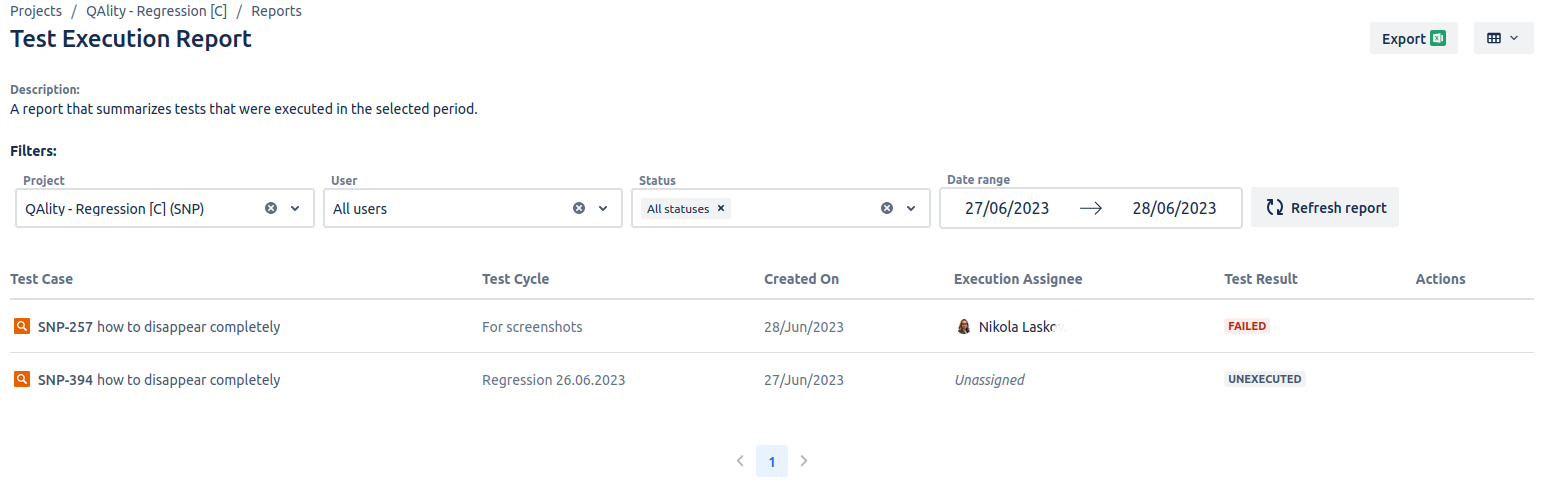Viewport: 1545px width, 486px height.
Task: Expand the User filter dropdown
Action: 603,208
